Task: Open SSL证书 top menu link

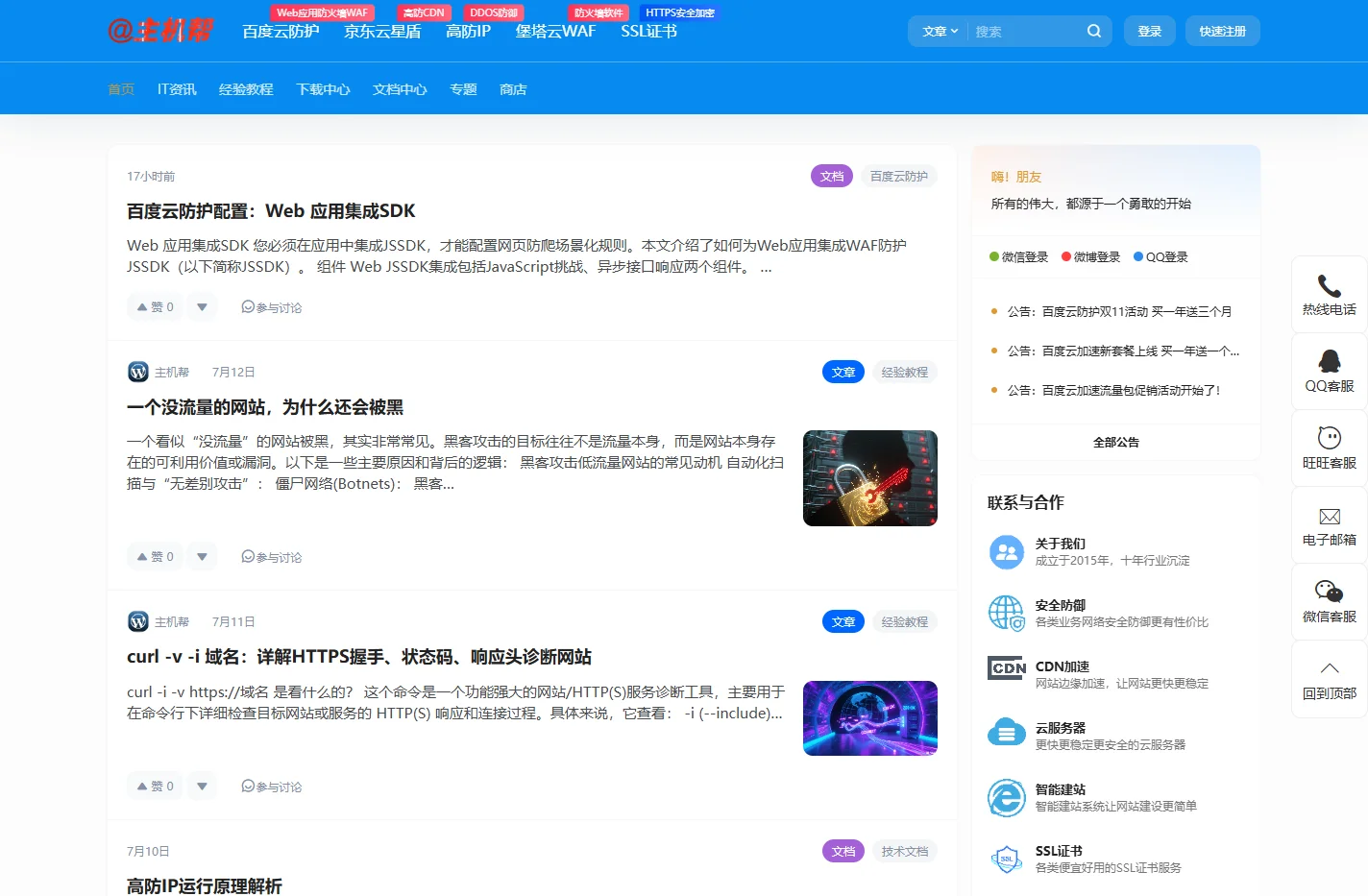Action: (648, 32)
